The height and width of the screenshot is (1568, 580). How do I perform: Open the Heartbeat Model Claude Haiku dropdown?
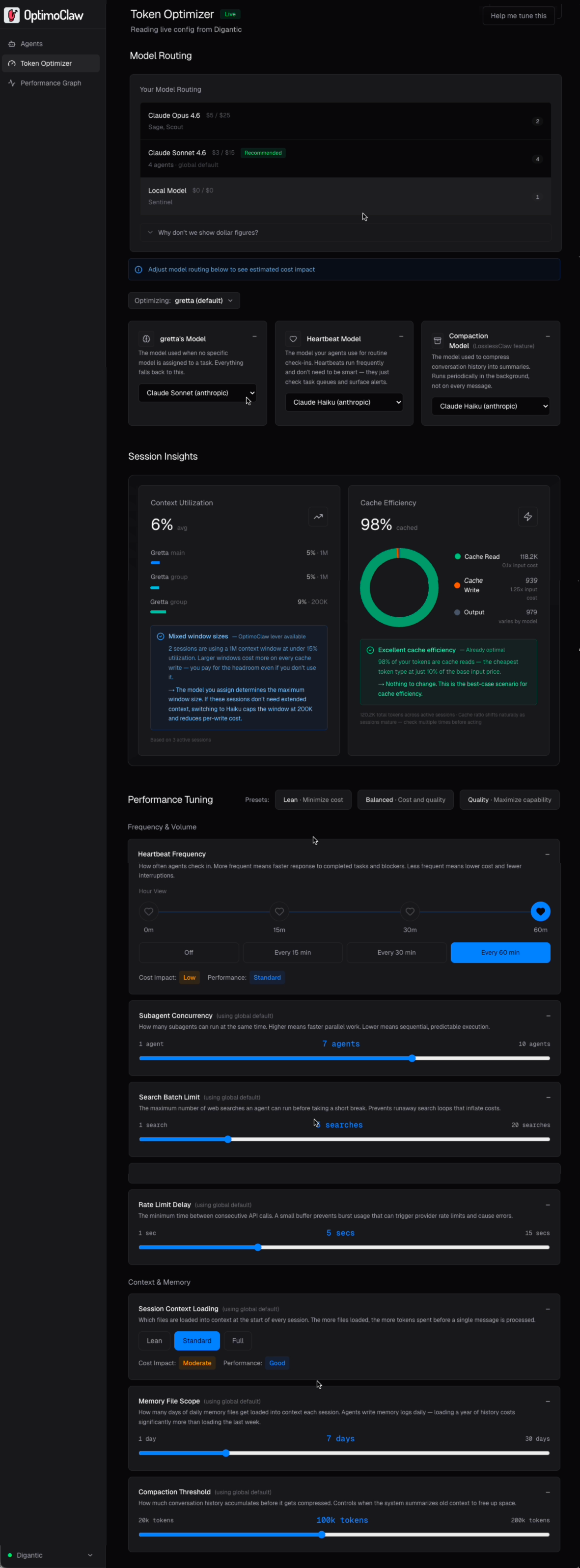(x=344, y=402)
